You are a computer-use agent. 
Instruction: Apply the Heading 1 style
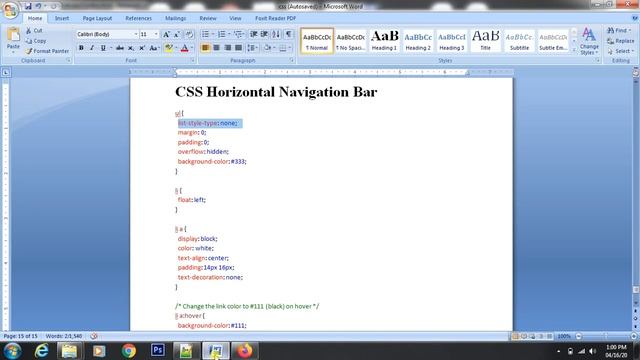click(x=384, y=40)
